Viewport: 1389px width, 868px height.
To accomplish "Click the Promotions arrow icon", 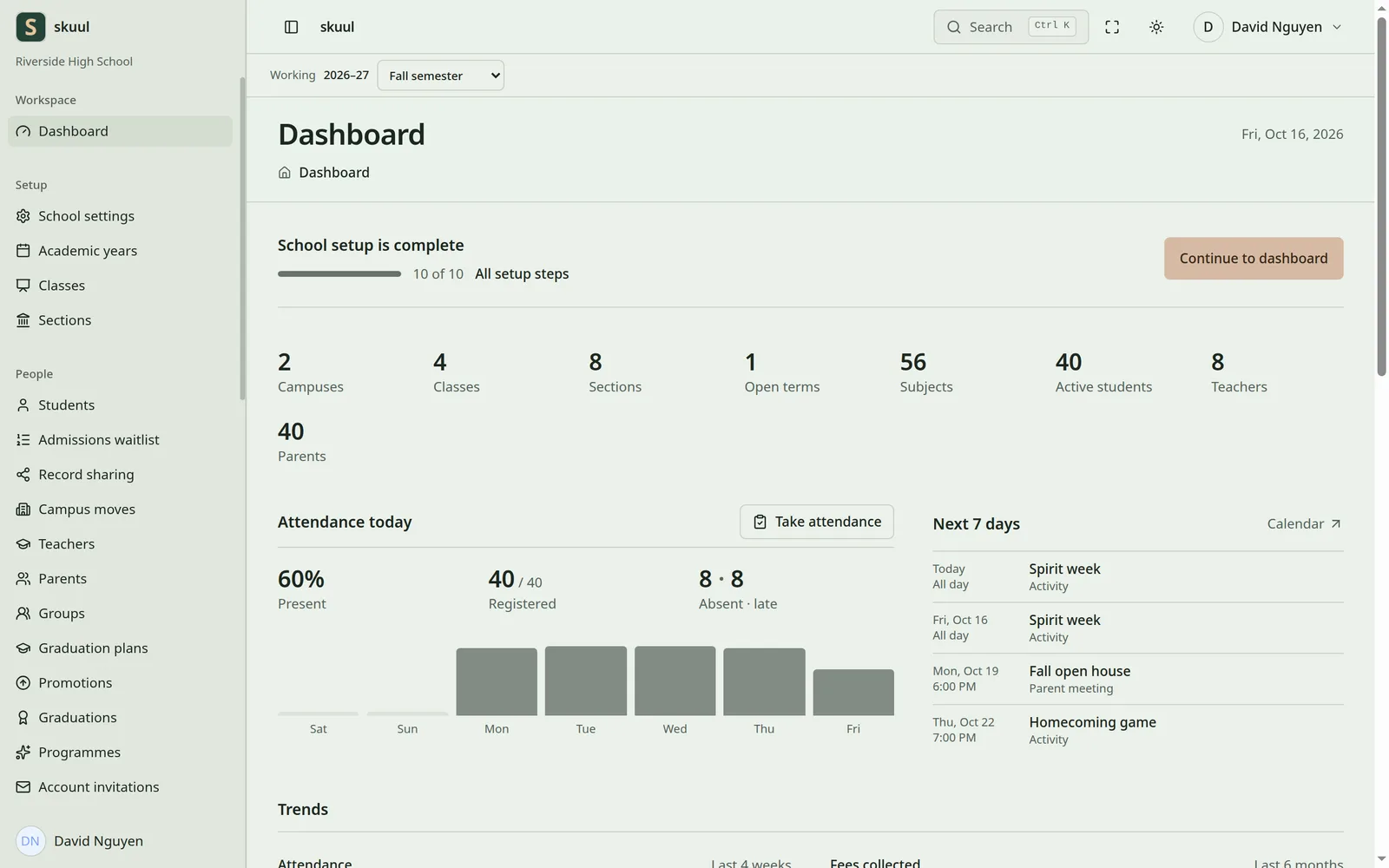I will tap(23, 683).
